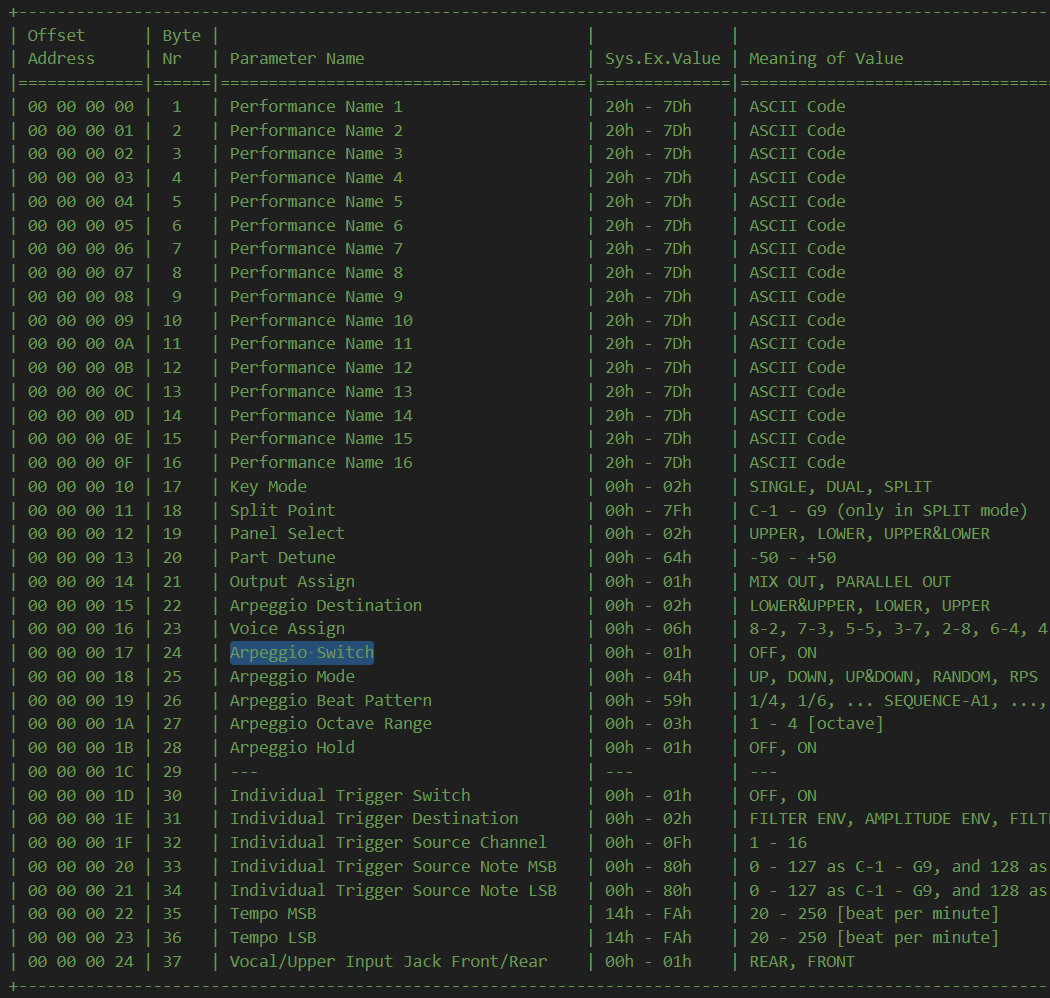Click the Tempo MSB parameter
The image size is (1050, 998).
click(x=273, y=914)
